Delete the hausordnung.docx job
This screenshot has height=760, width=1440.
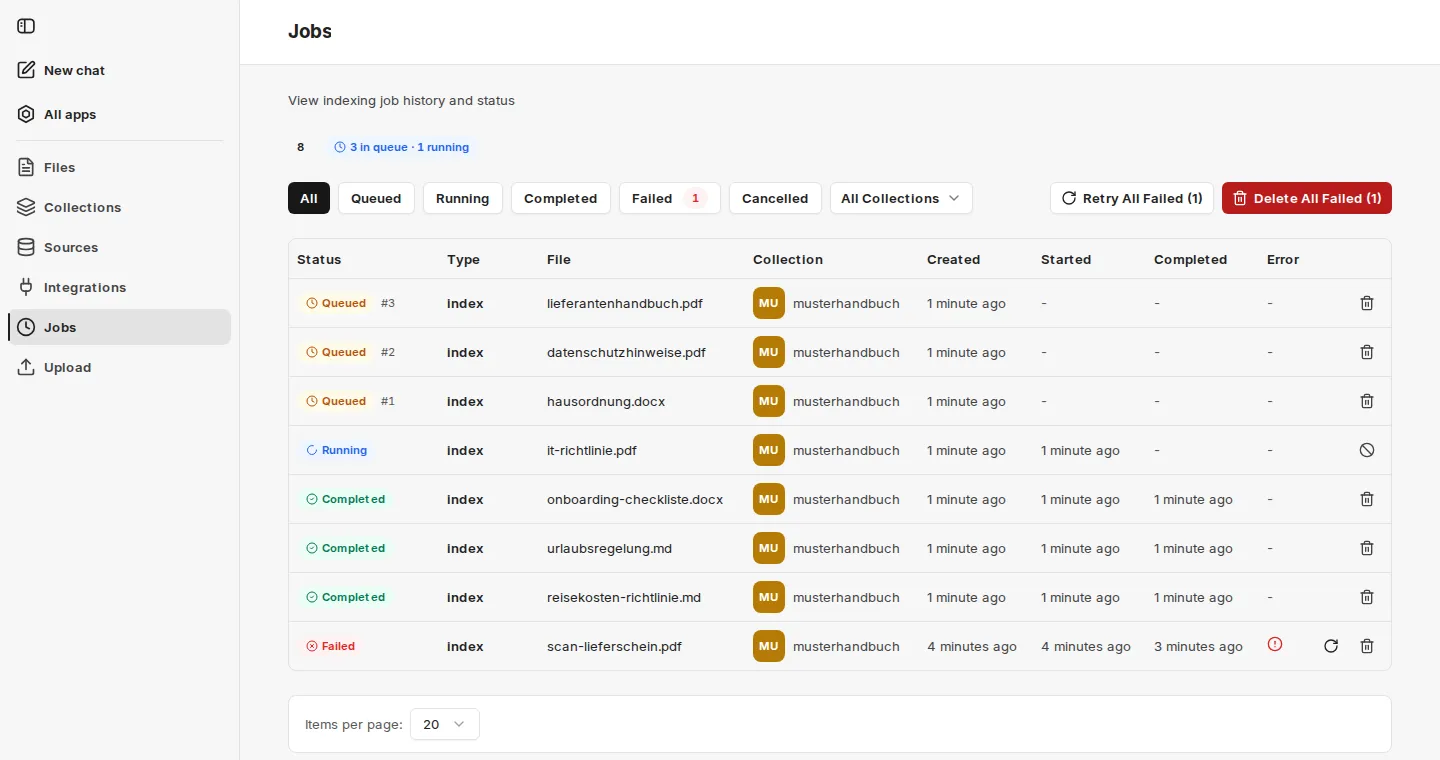pyautogui.click(x=1367, y=401)
